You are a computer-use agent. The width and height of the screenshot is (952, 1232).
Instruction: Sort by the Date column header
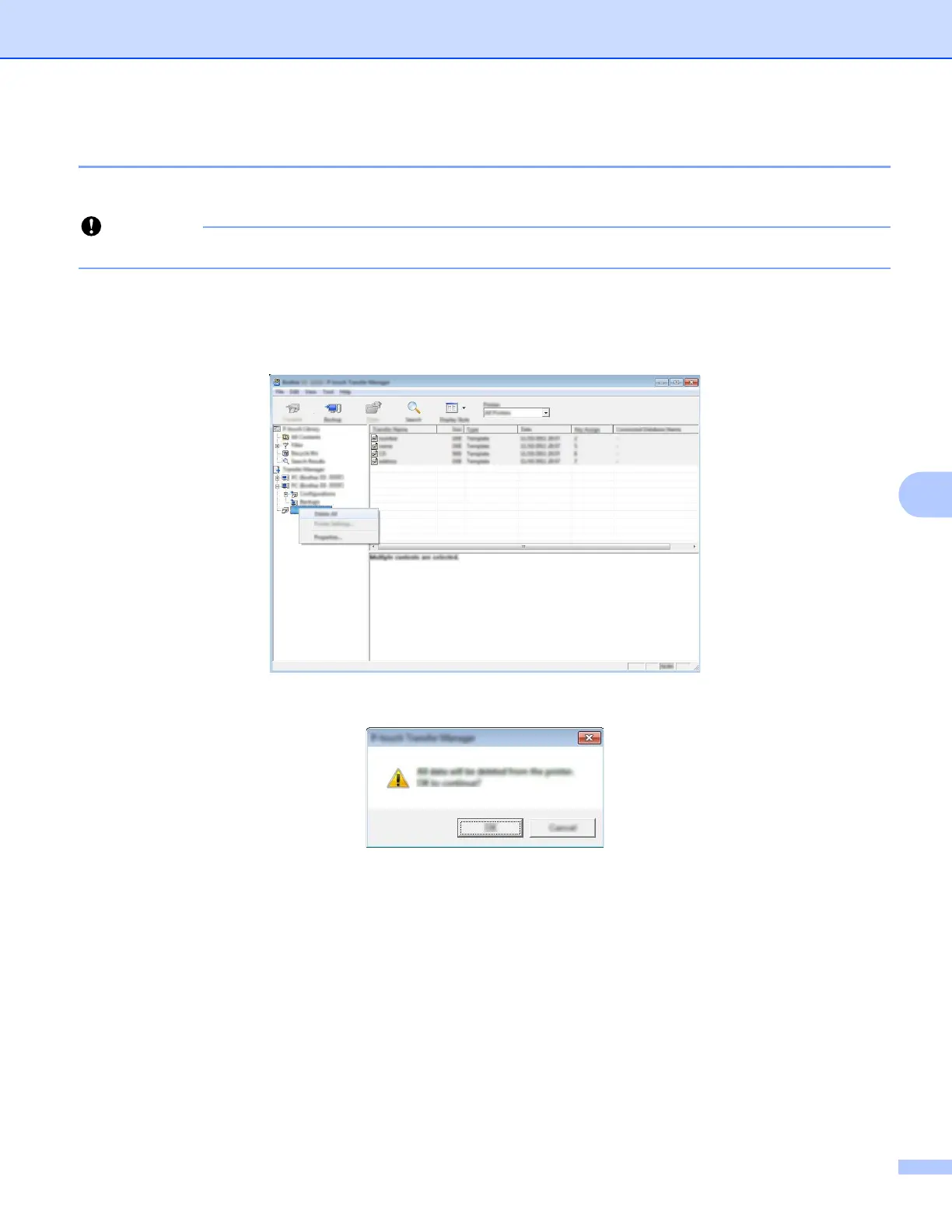[x=544, y=429]
